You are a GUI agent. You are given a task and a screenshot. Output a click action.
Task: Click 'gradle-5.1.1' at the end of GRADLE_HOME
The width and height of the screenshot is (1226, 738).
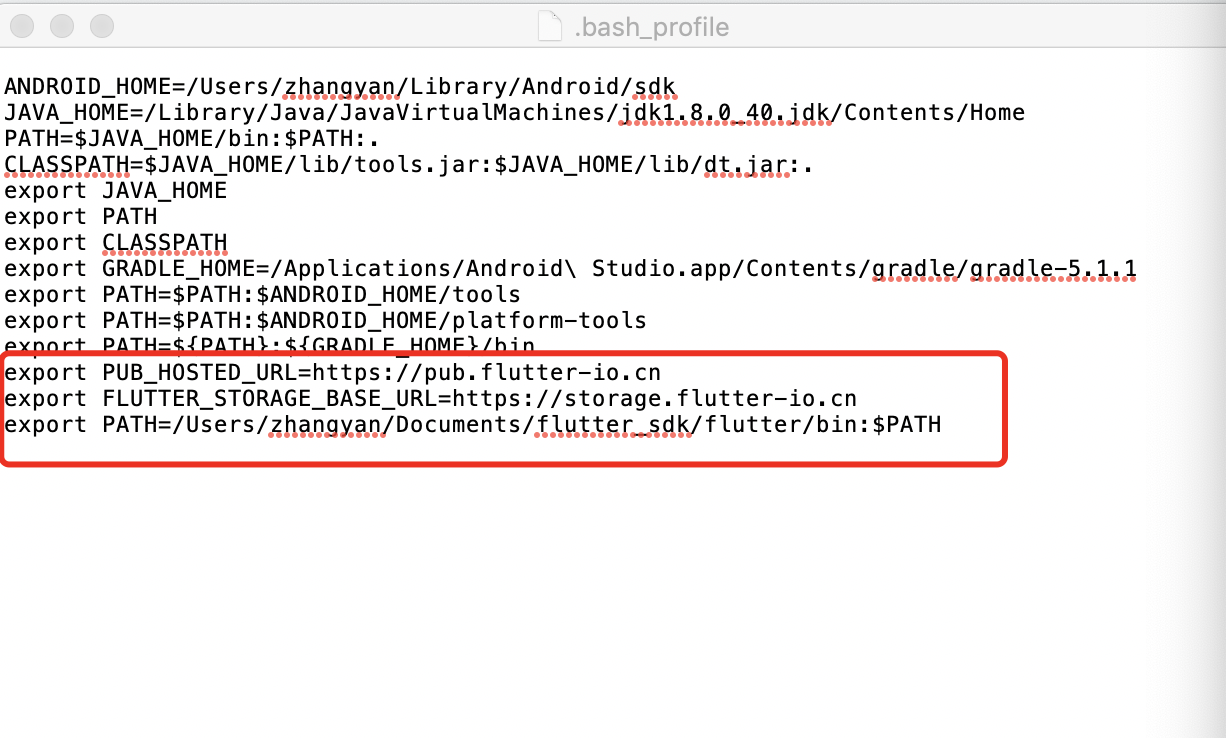[1054, 269]
